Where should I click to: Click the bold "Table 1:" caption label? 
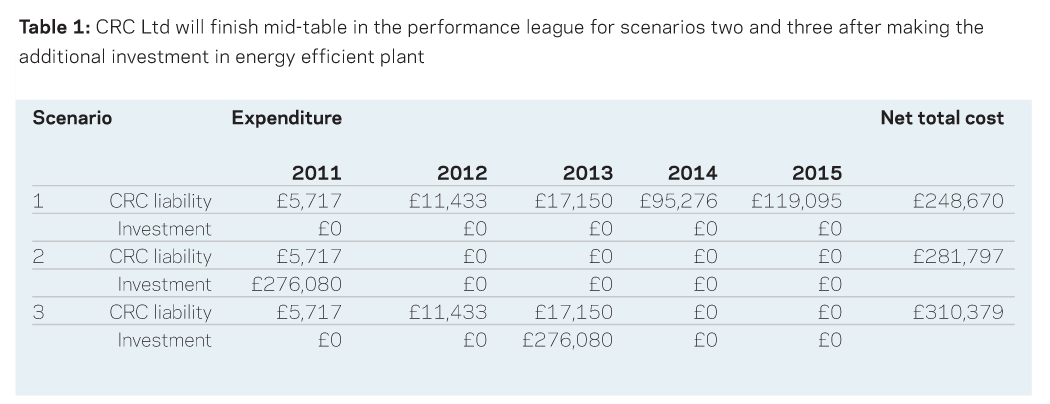54,27
